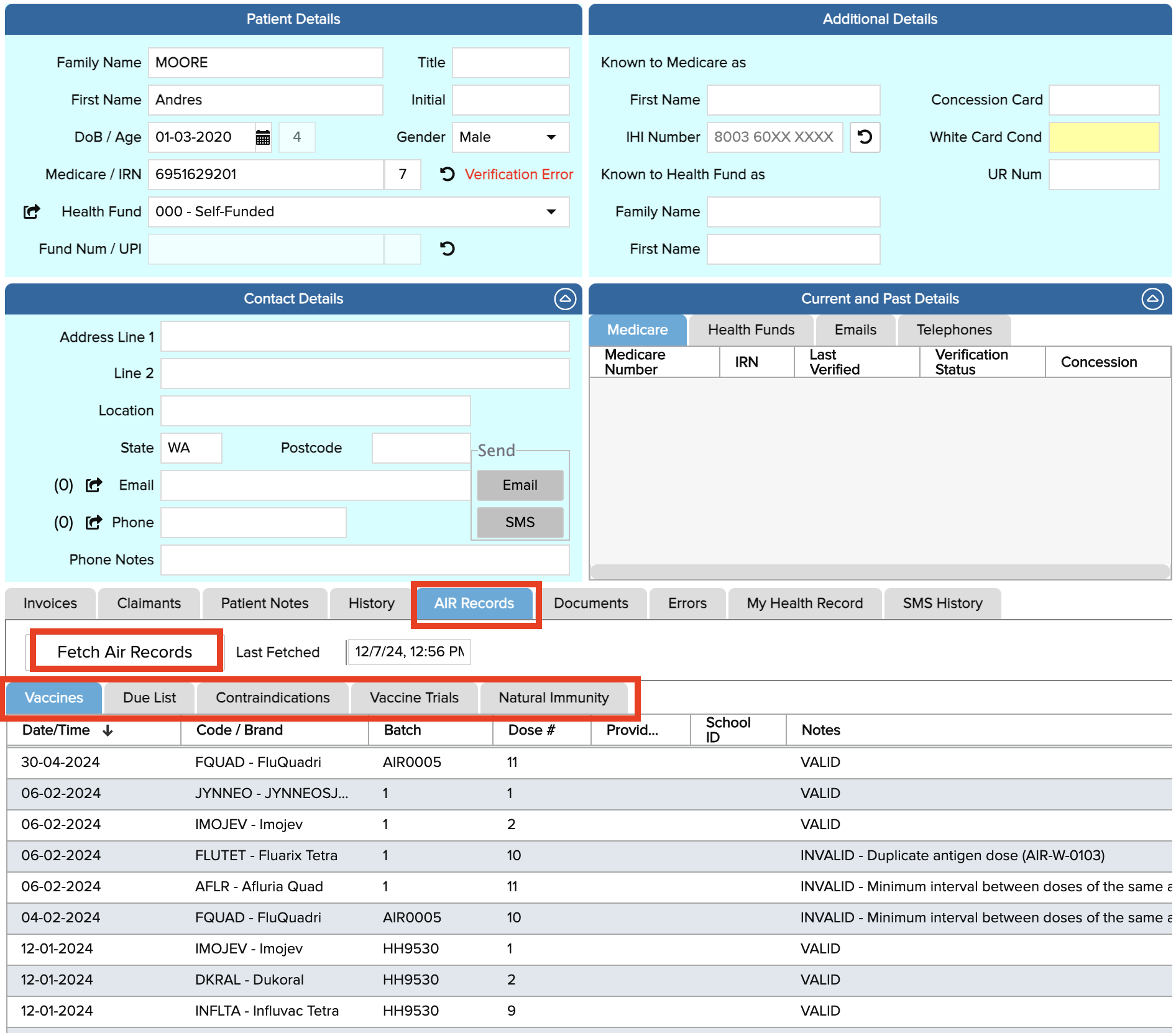Switch to the Medicare tab

(x=638, y=330)
